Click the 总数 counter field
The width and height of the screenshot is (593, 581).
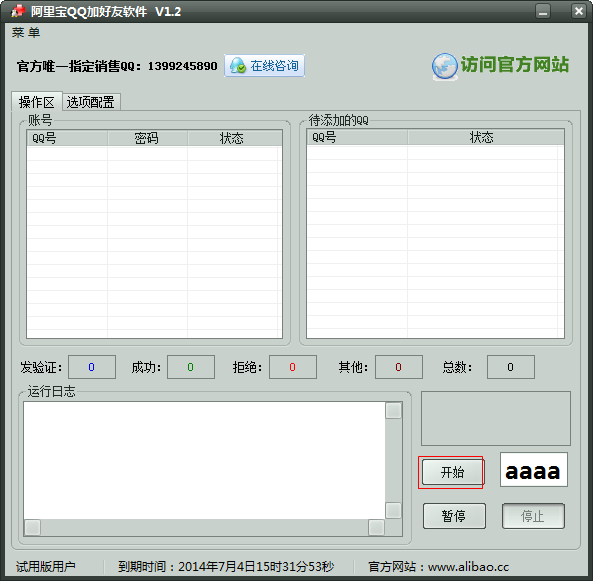point(511,367)
